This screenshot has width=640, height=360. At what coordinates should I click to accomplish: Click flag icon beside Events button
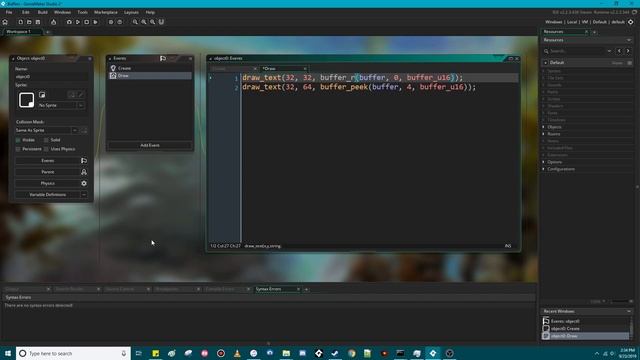pos(84,160)
